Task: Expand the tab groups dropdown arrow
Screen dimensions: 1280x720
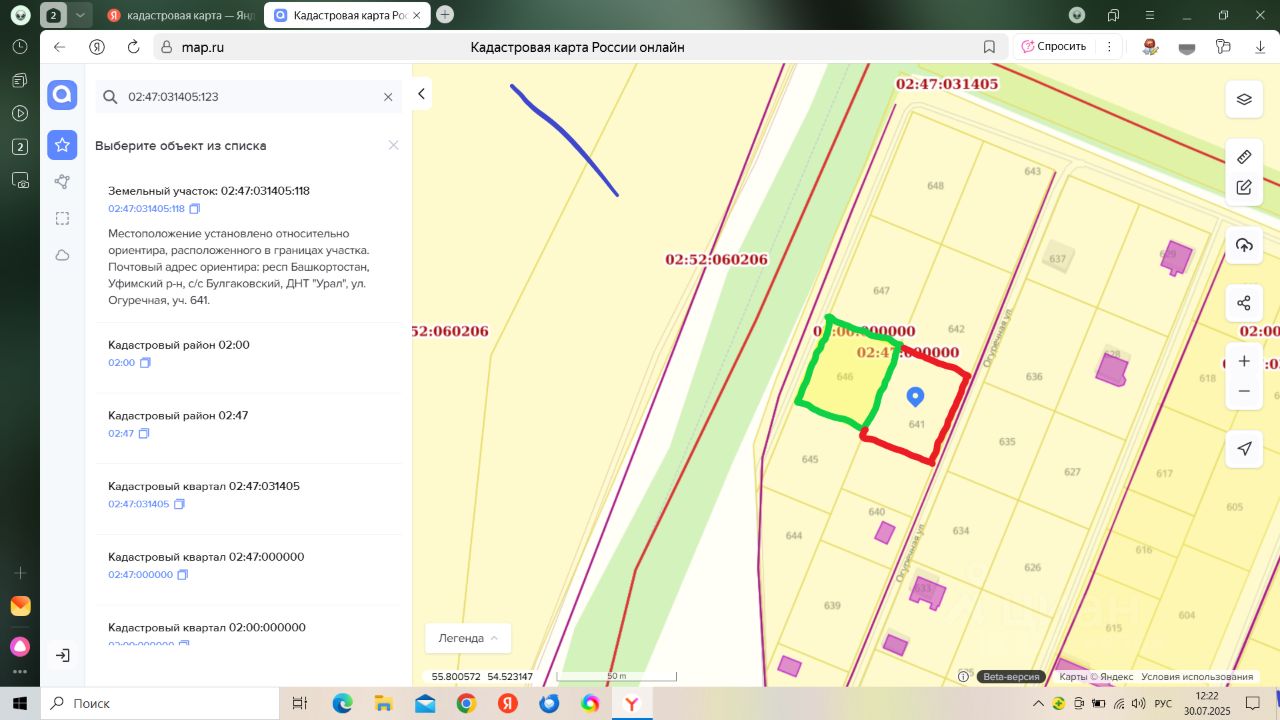Action: click(x=80, y=15)
